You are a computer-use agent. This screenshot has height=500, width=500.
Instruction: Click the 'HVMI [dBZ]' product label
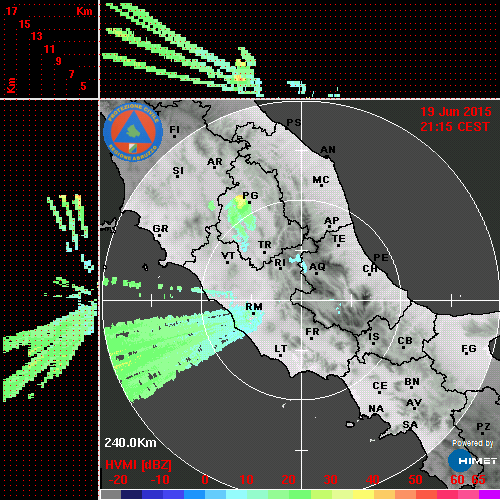[x=138, y=465]
